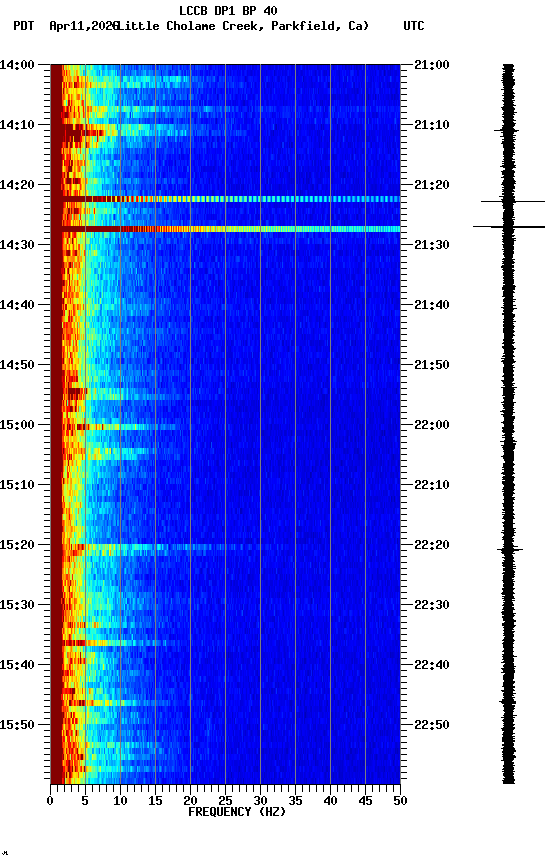
Task: Click the 0 Hz frequency axis label
Action: [50, 801]
